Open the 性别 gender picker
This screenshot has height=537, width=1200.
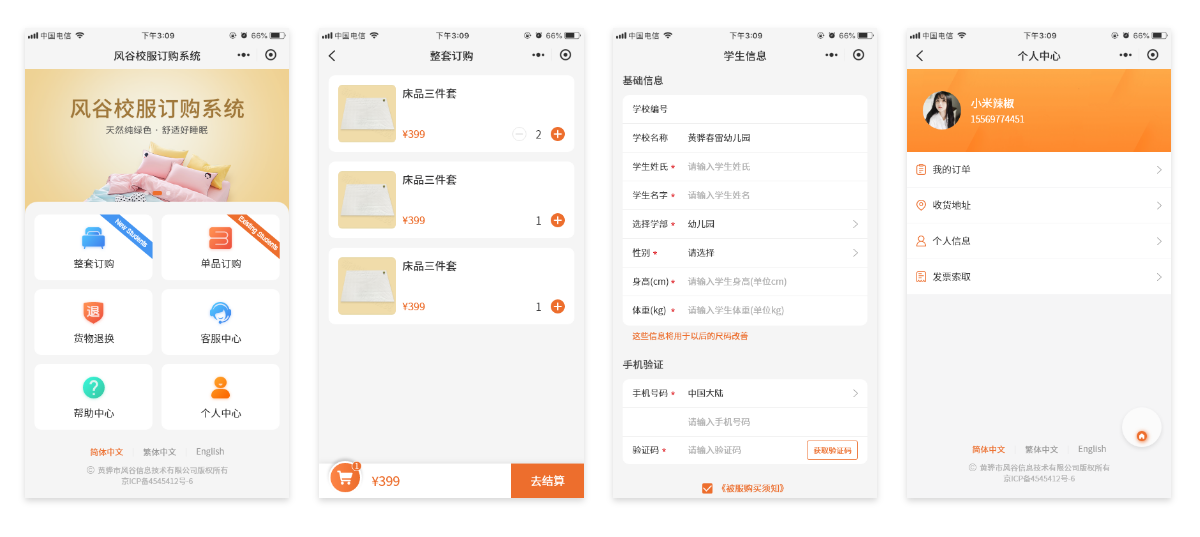(770, 253)
